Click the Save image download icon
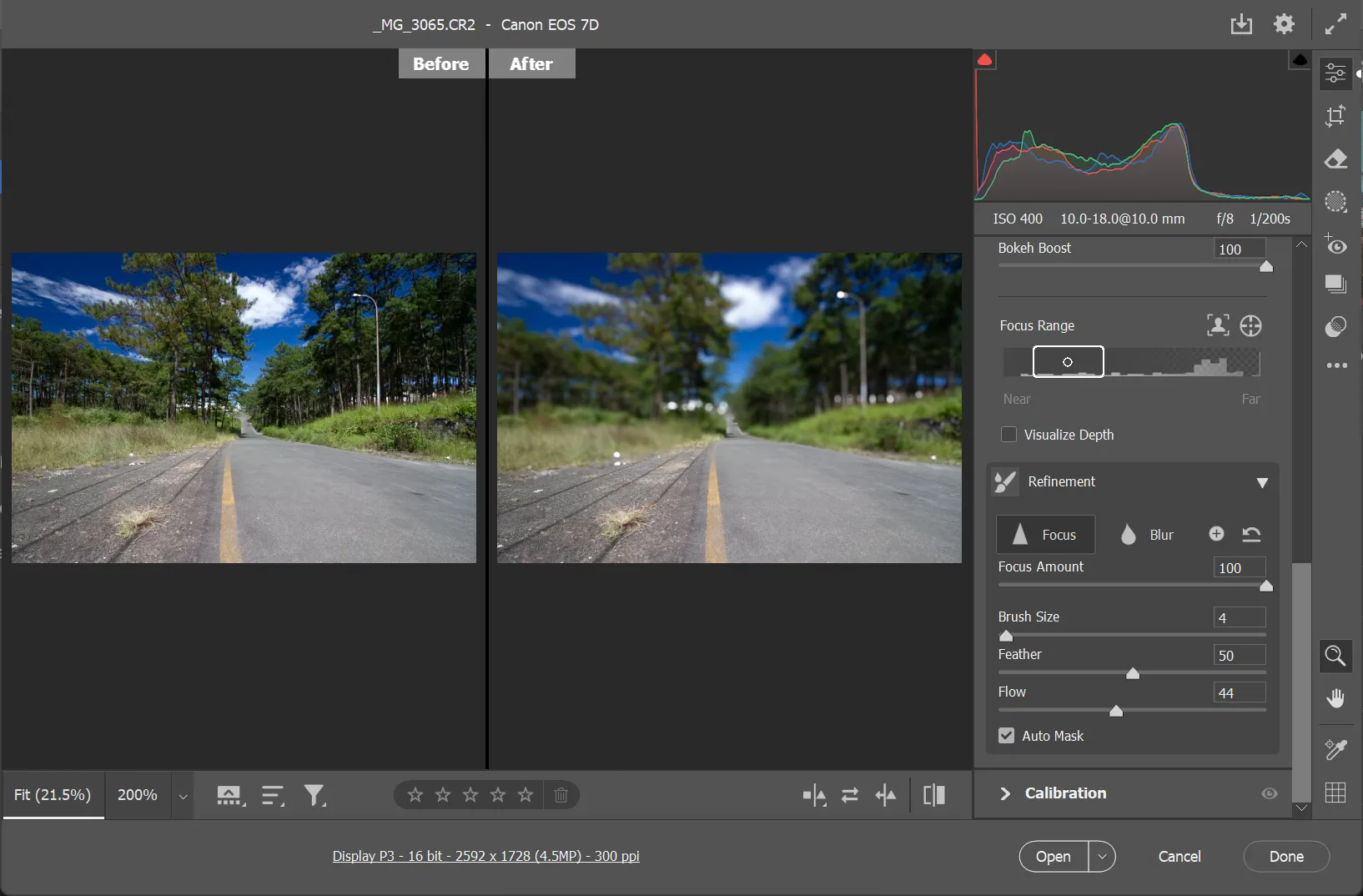Image resolution: width=1363 pixels, height=896 pixels. pyautogui.click(x=1241, y=24)
